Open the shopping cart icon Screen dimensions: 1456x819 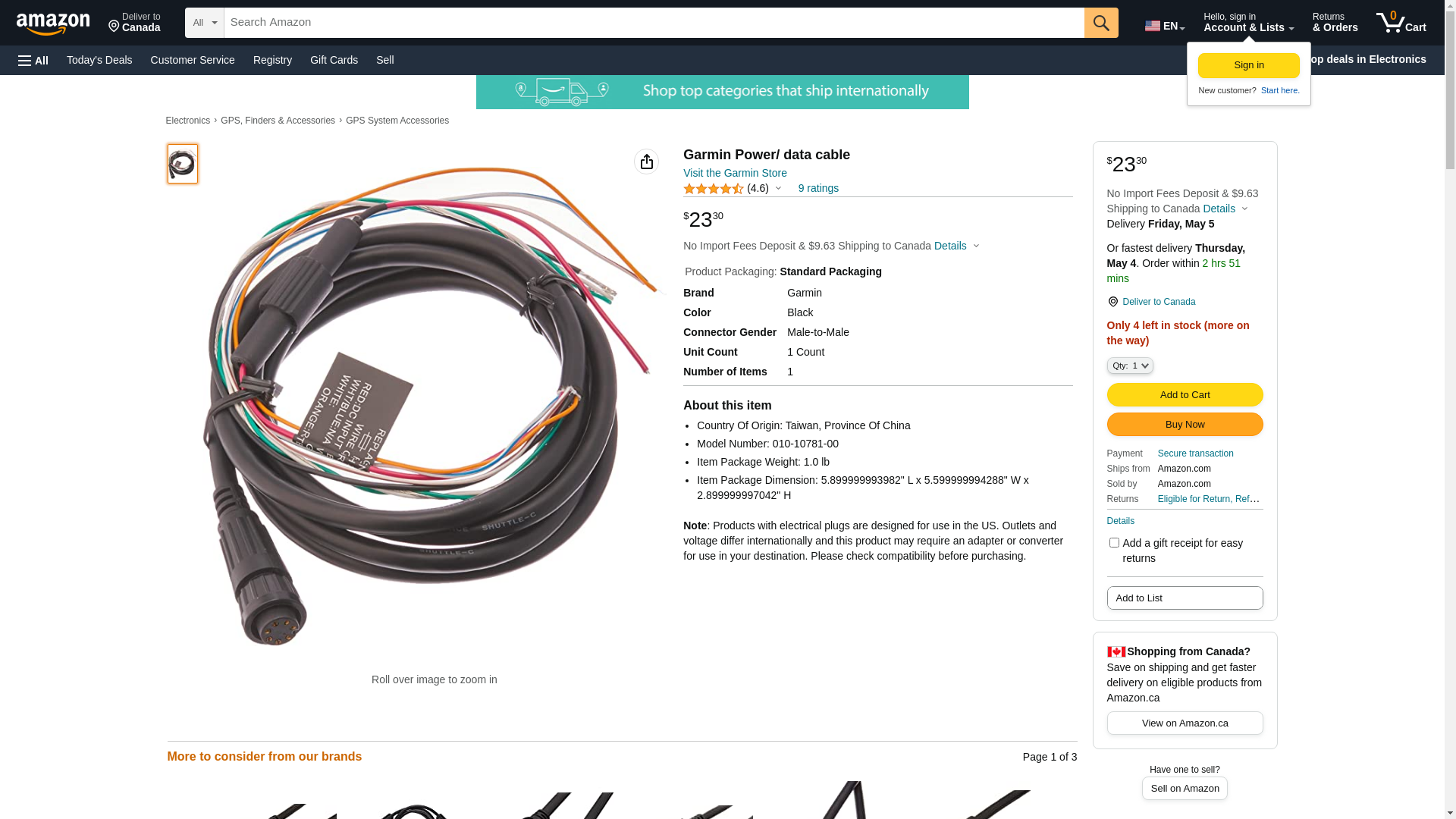1401,23
